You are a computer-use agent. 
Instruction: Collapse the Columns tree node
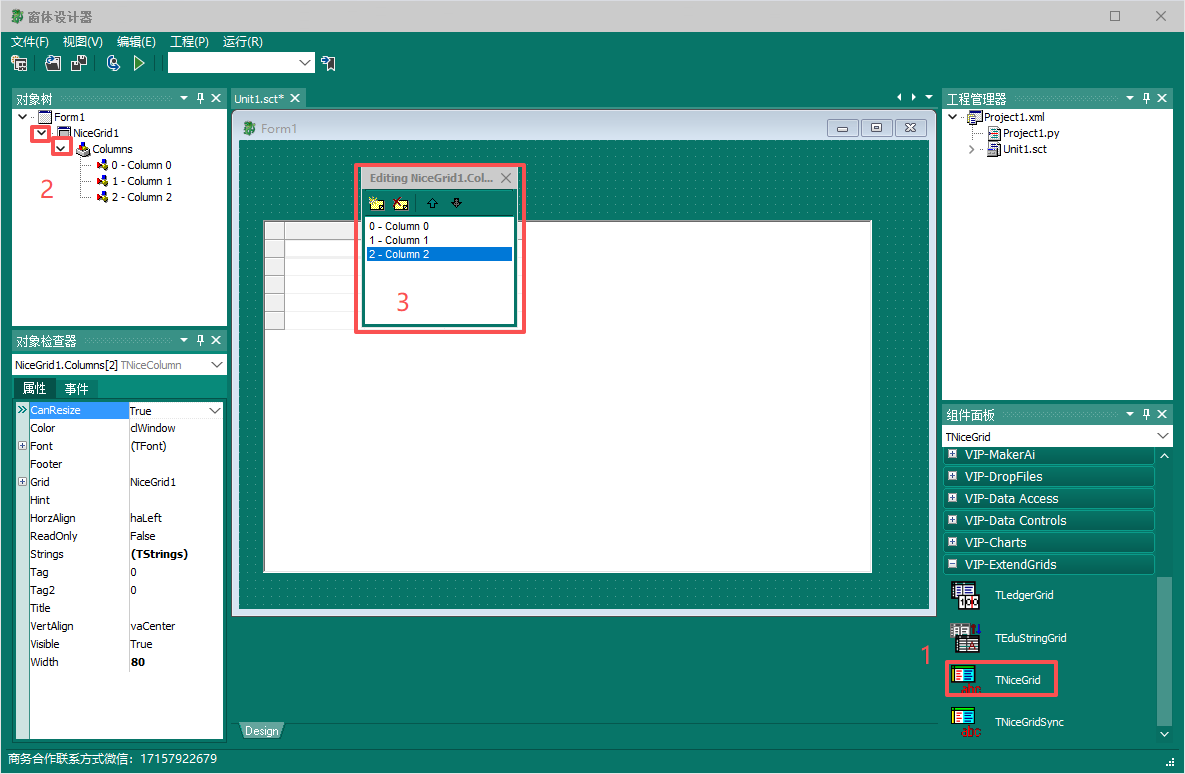click(60, 149)
